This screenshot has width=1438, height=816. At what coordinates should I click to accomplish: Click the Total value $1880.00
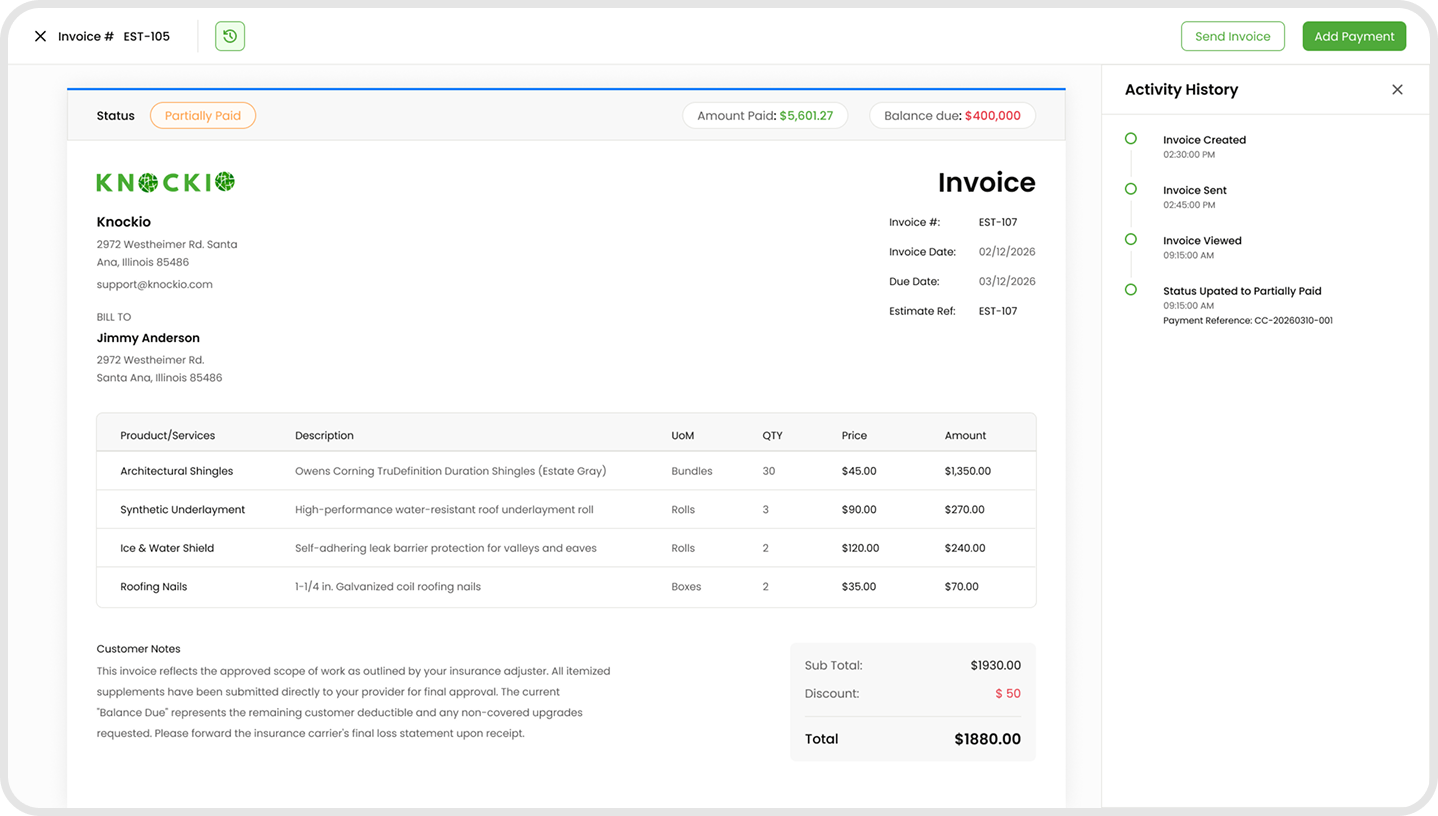pos(988,739)
